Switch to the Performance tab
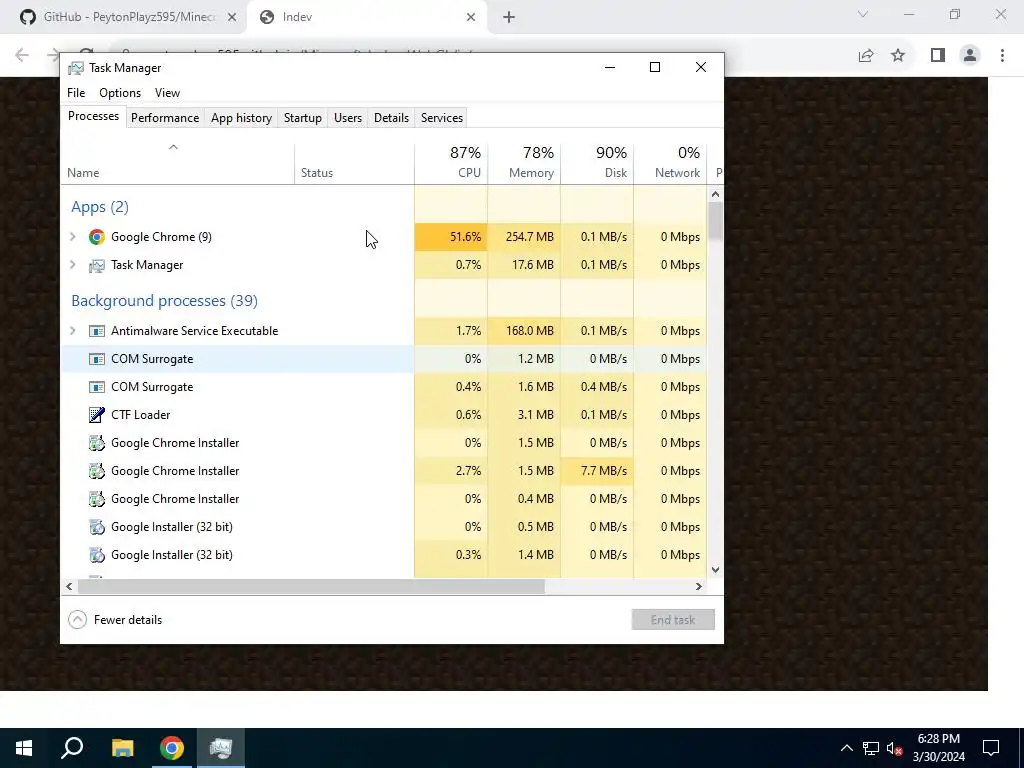Viewport: 1024px width, 768px height. pos(165,118)
